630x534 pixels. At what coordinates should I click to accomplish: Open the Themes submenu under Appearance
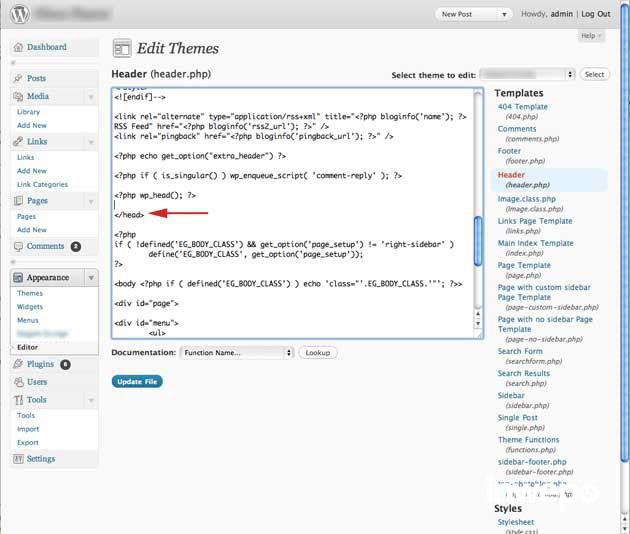(x=30, y=293)
